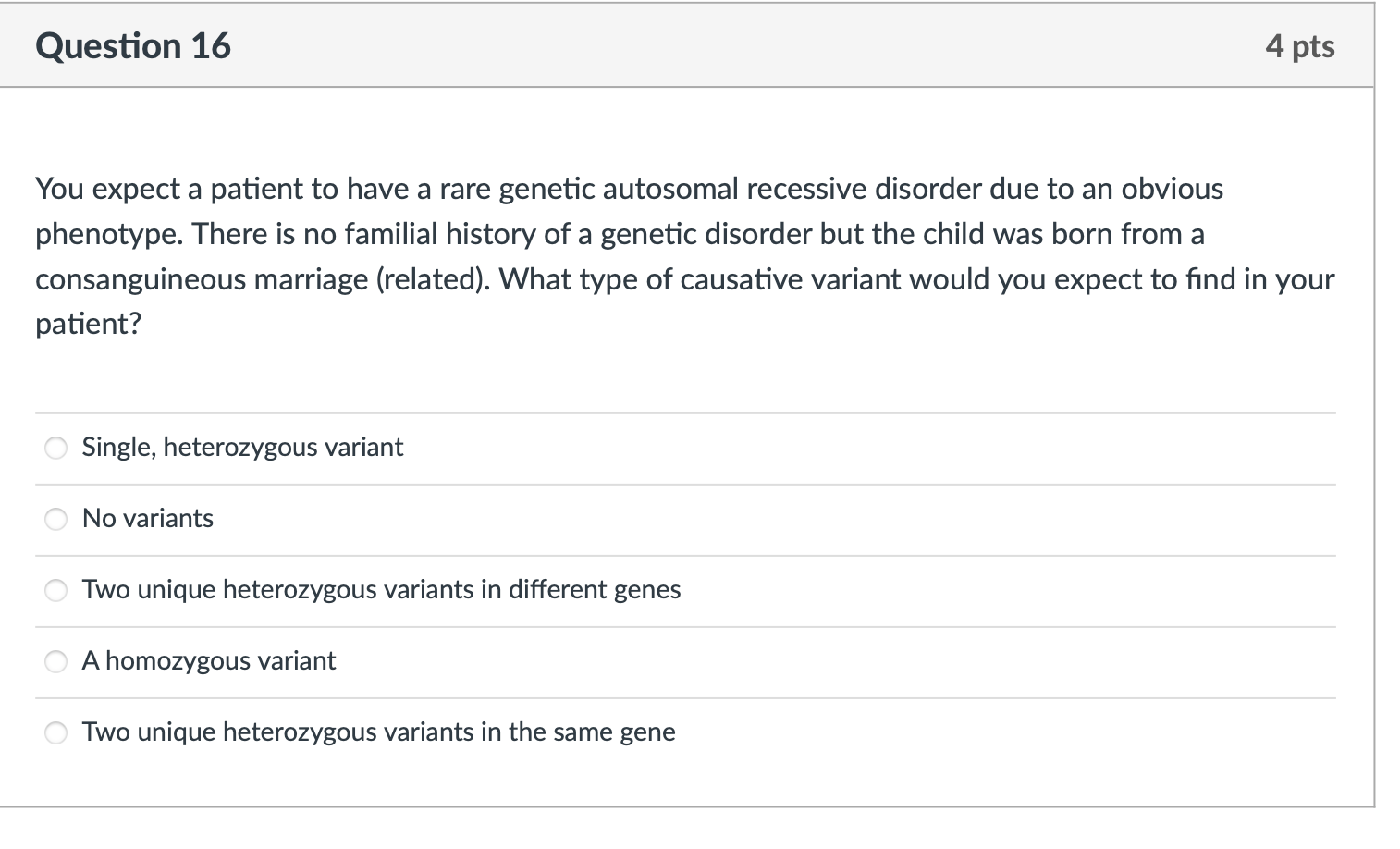Click the 'Single, heterozygous variant' label text
Viewport: 1400px width, 849px height.
pyautogui.click(x=242, y=448)
